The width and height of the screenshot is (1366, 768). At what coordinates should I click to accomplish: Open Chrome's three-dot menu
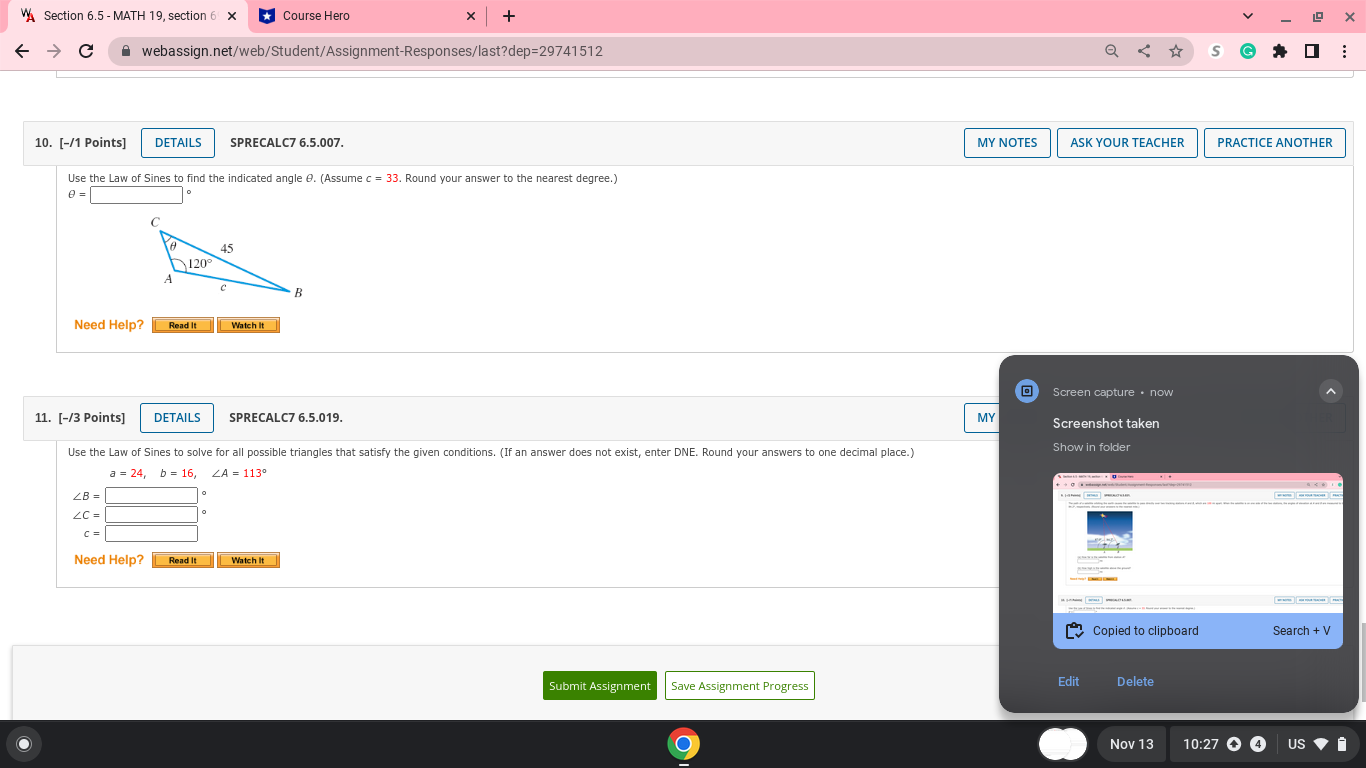(1345, 50)
